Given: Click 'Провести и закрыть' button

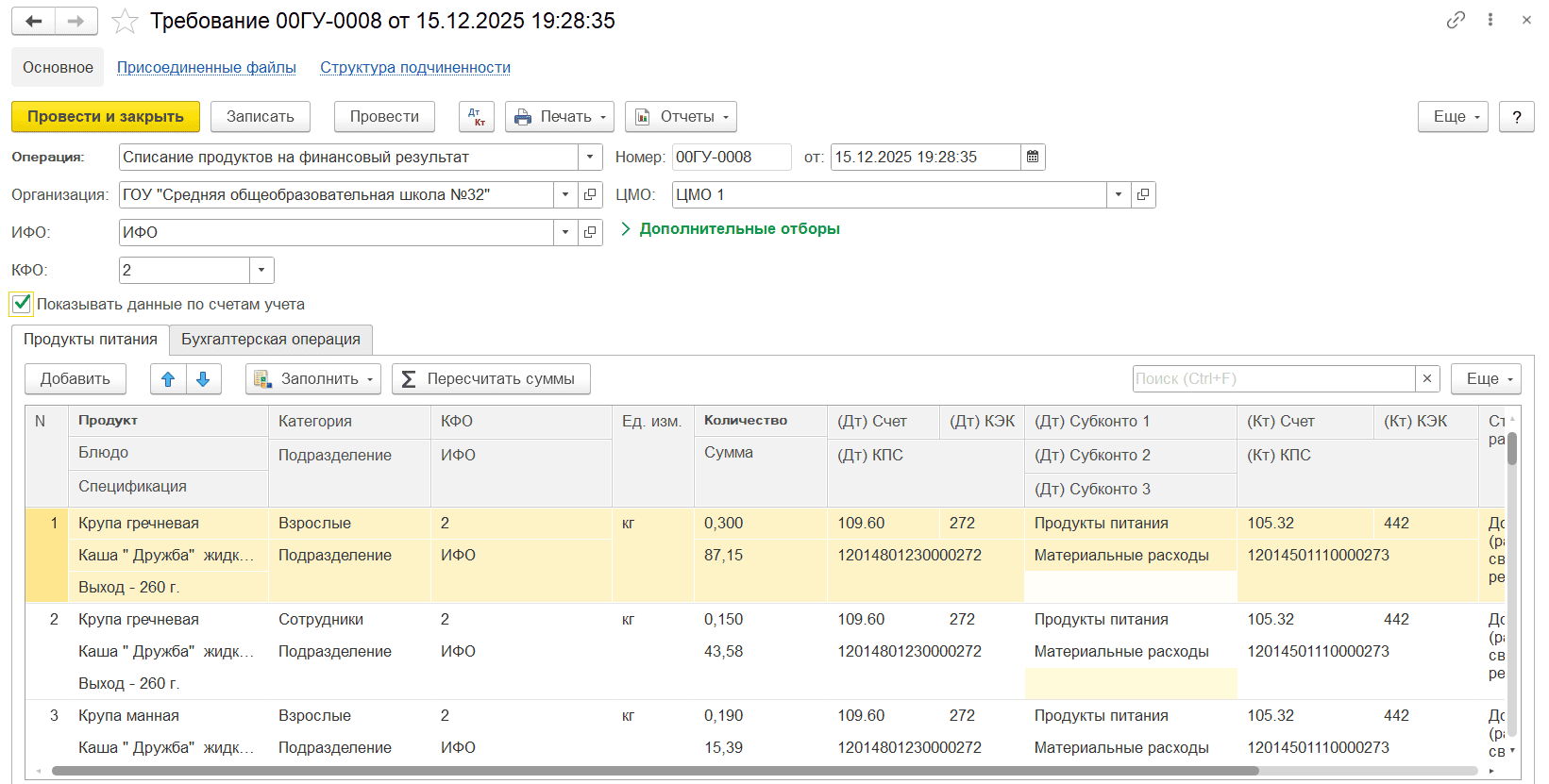Looking at the screenshot, I should (x=106, y=117).
